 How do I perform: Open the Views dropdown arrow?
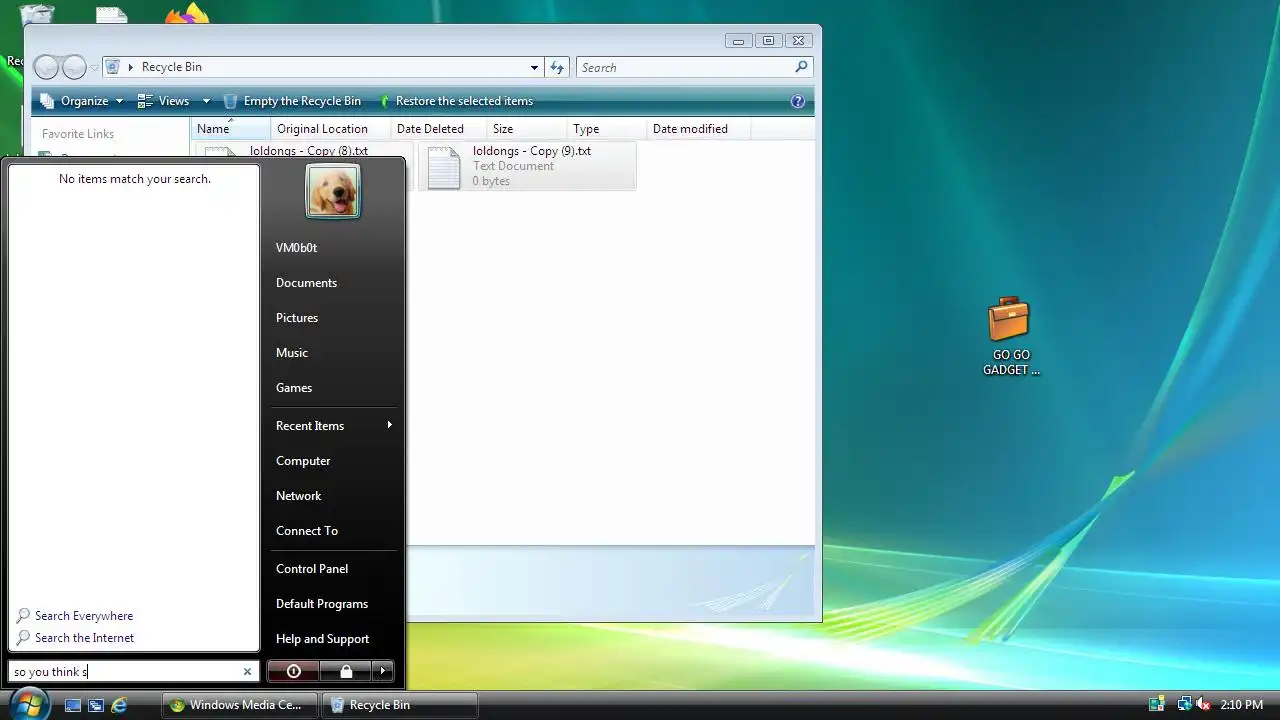(206, 101)
